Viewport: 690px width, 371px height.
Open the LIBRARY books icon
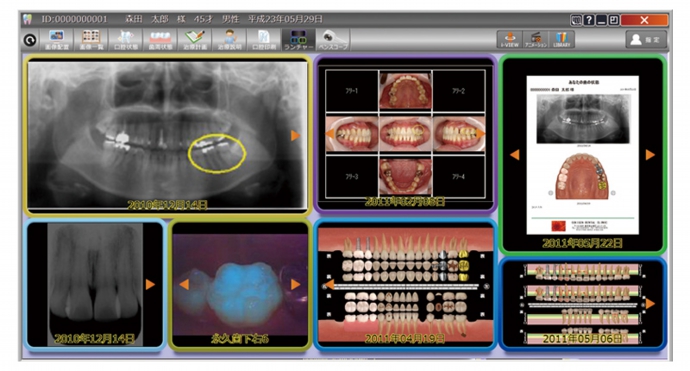[x=562, y=40]
